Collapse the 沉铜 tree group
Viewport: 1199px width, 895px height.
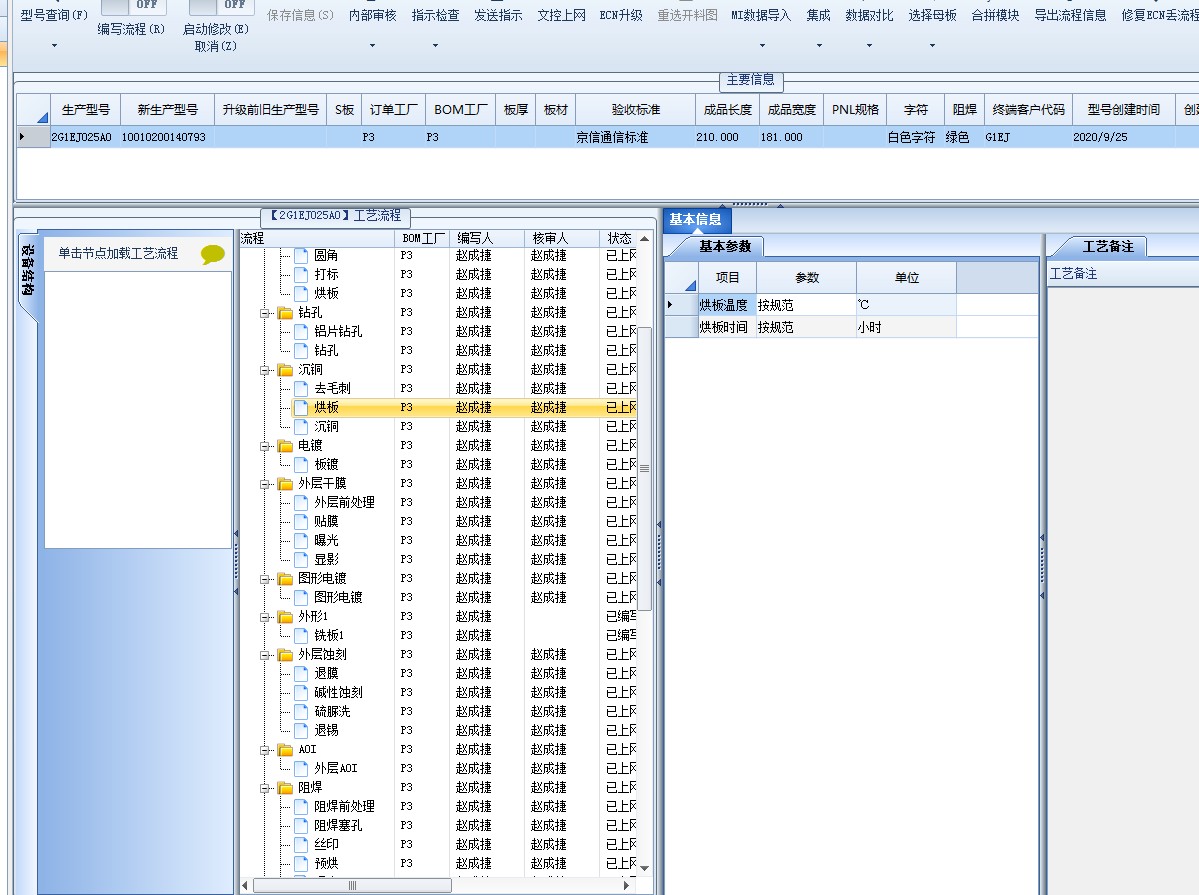[x=265, y=370]
